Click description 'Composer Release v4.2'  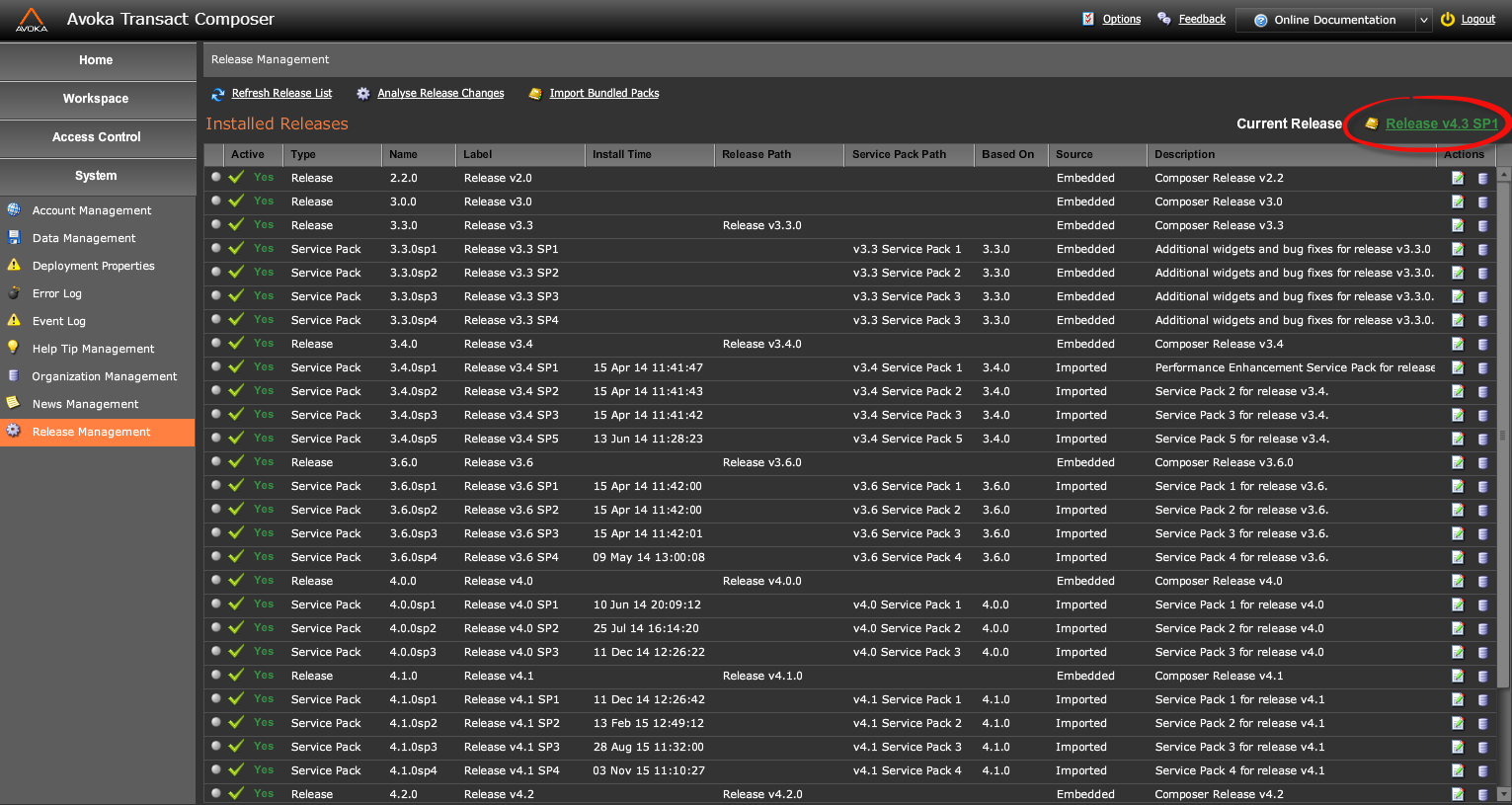coord(1219,794)
